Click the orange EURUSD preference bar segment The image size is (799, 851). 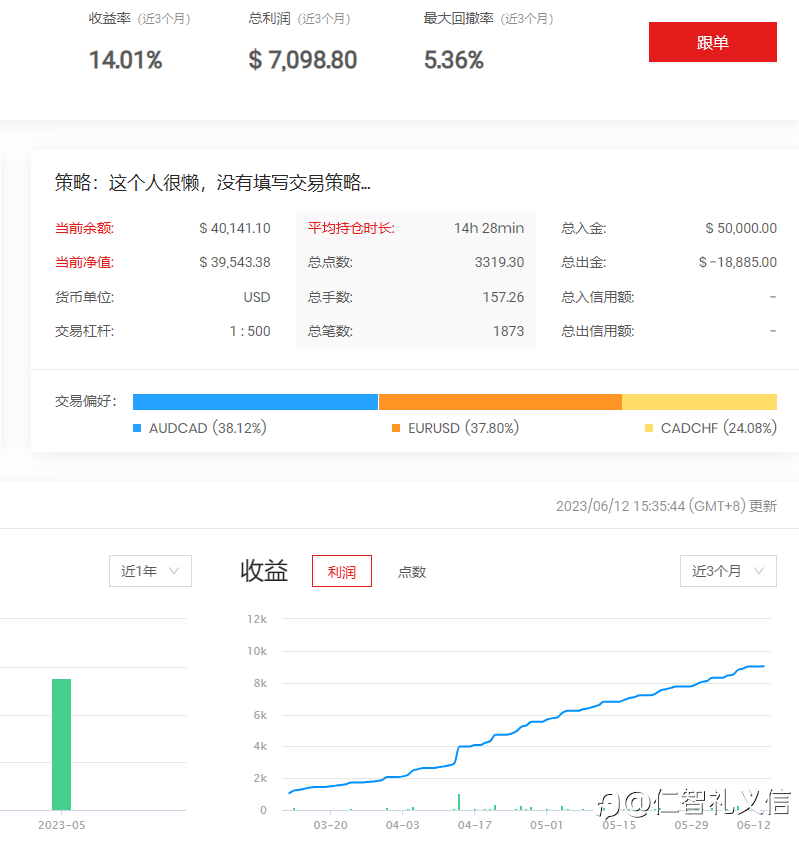500,402
